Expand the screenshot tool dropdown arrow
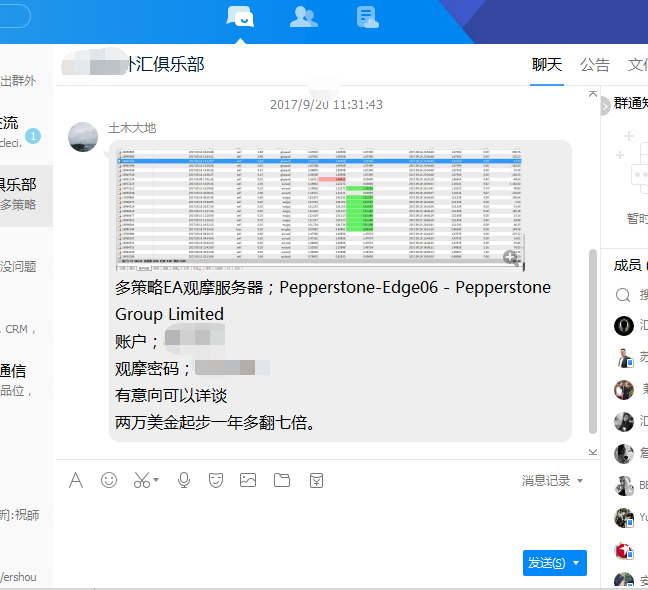Screen dimensions: 648x590 [x=156, y=480]
